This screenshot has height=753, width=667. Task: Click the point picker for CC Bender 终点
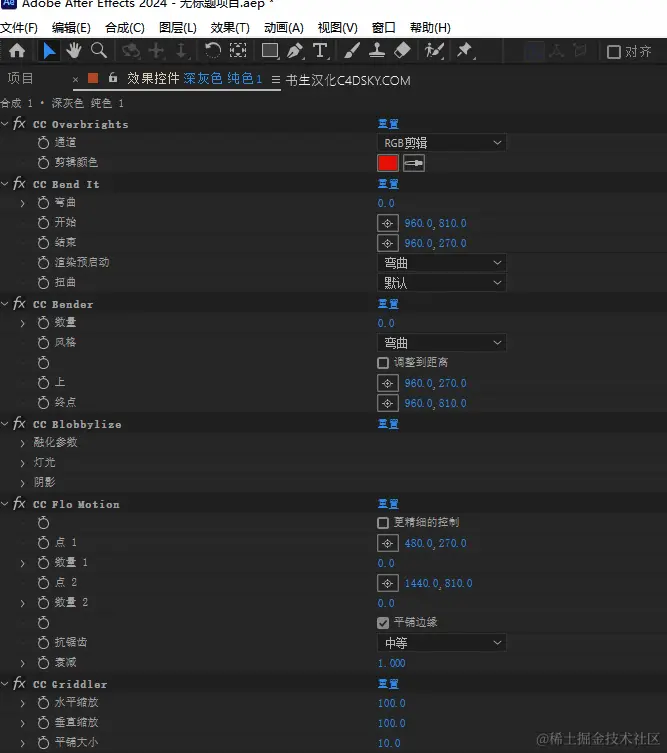tap(388, 403)
